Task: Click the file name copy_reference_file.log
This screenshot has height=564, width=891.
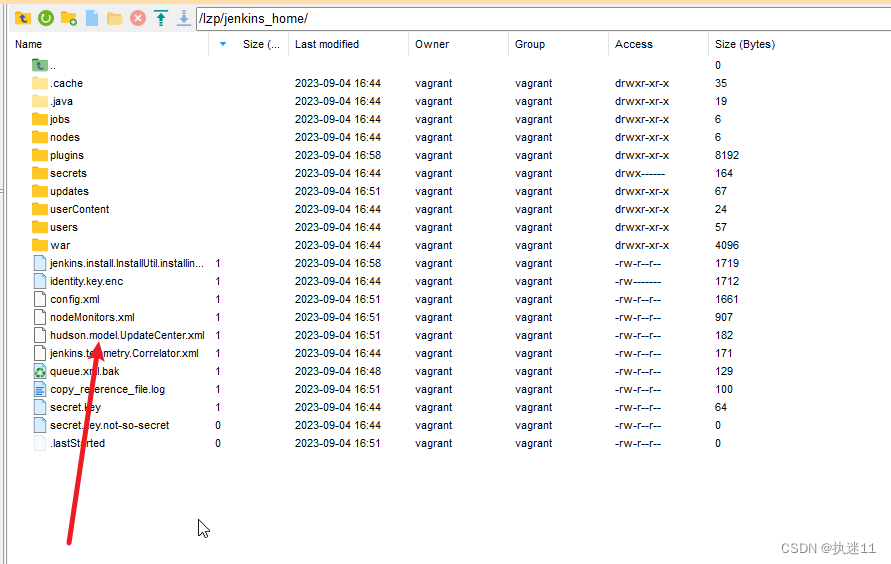Action: [107, 389]
